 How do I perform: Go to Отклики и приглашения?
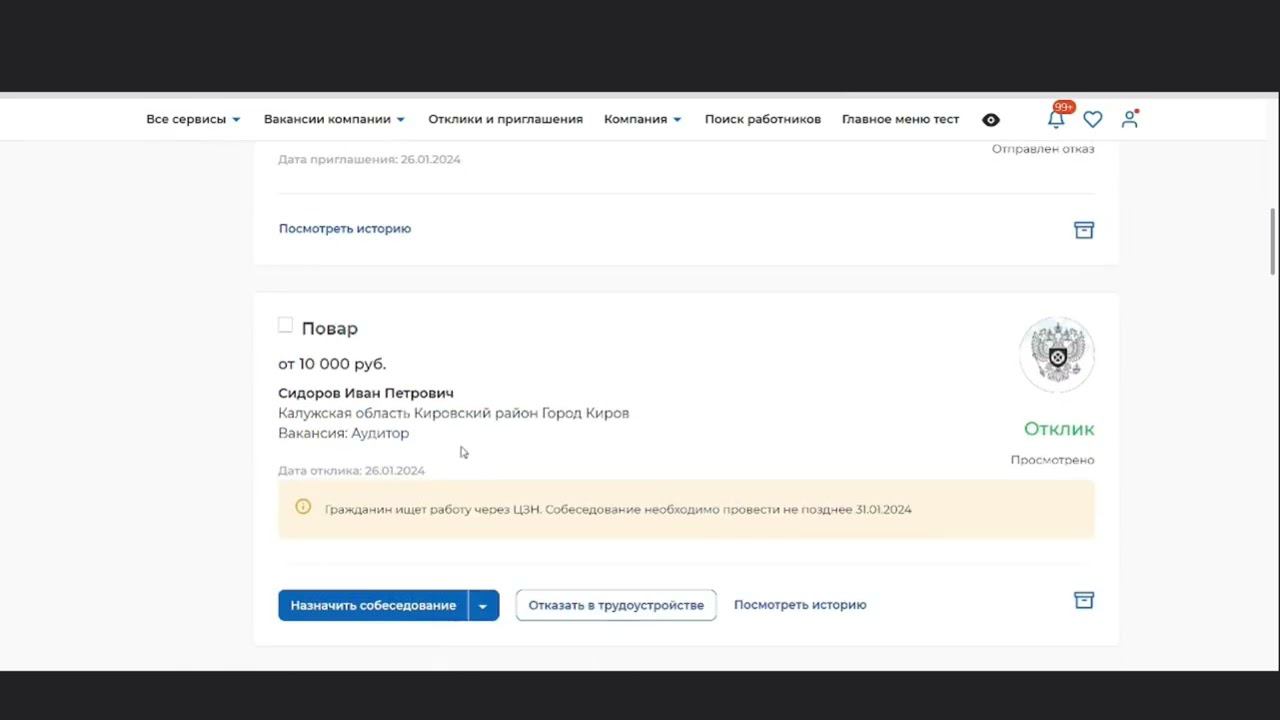505,119
